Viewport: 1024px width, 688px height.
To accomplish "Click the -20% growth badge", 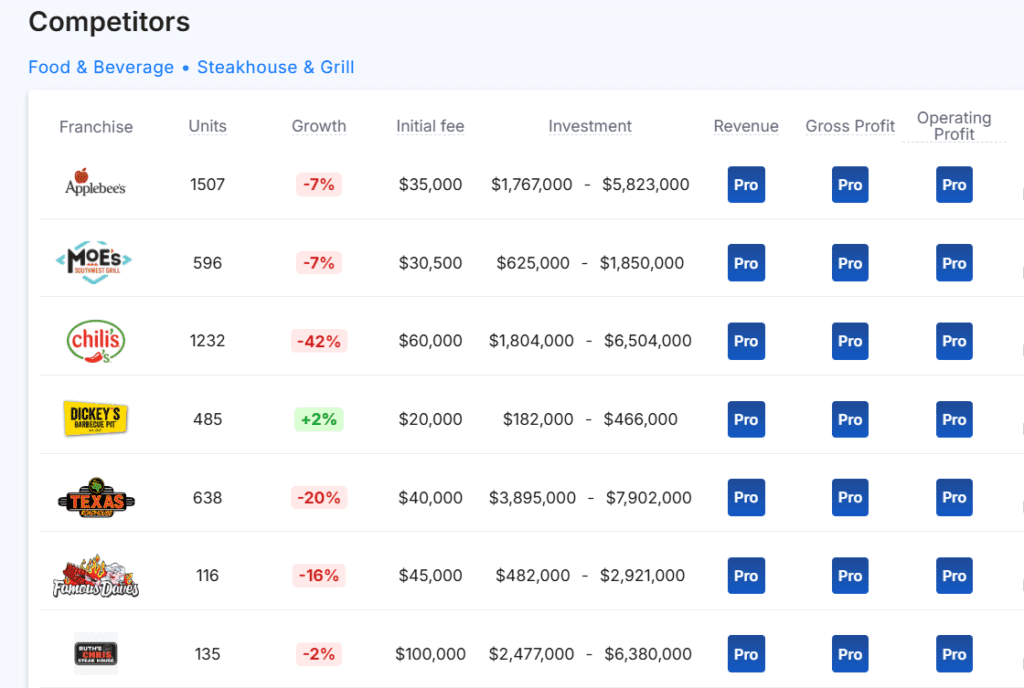I will [319, 497].
